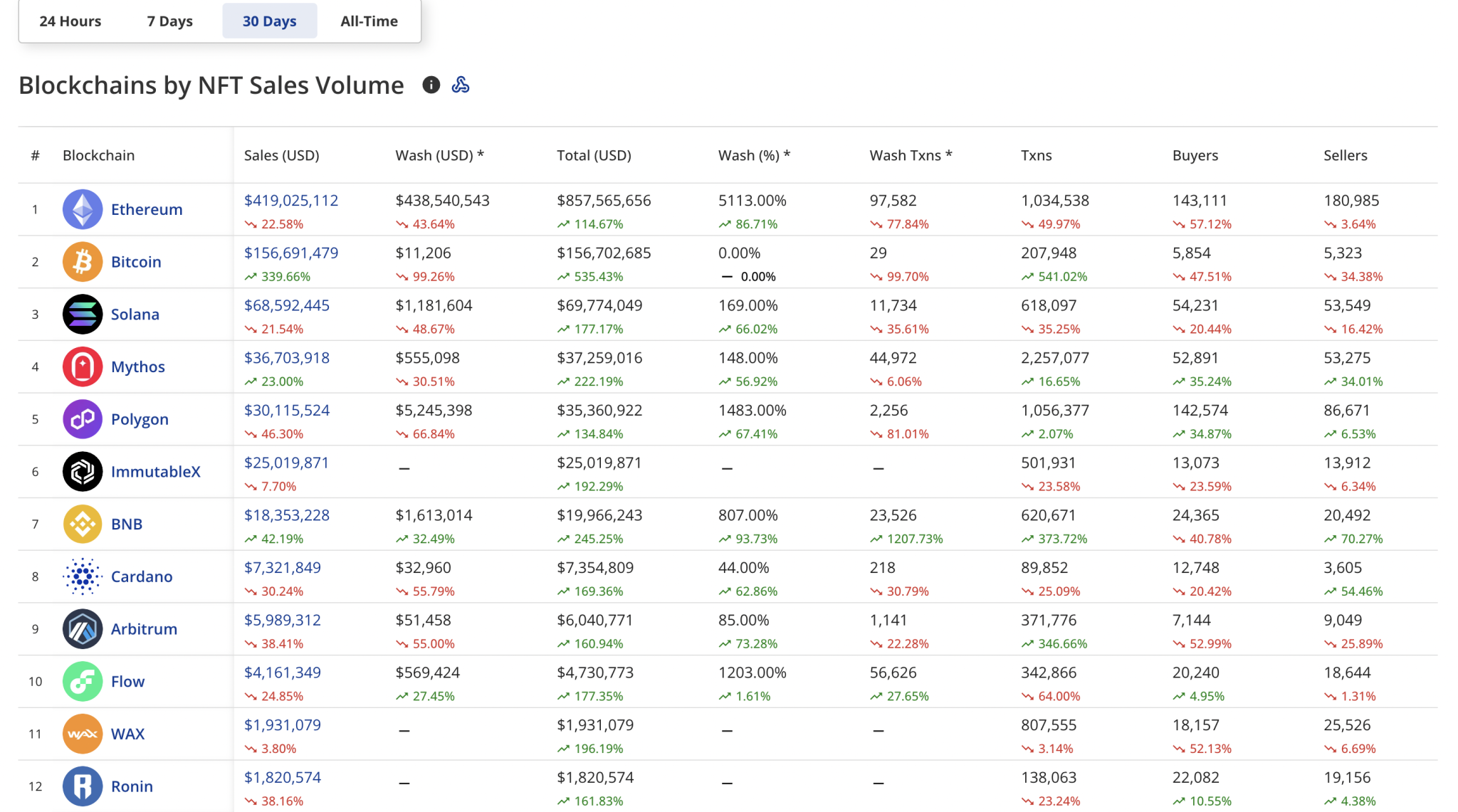Click Mythos sales value $36,703,918
The height and width of the screenshot is (812, 1458).
click(287, 358)
